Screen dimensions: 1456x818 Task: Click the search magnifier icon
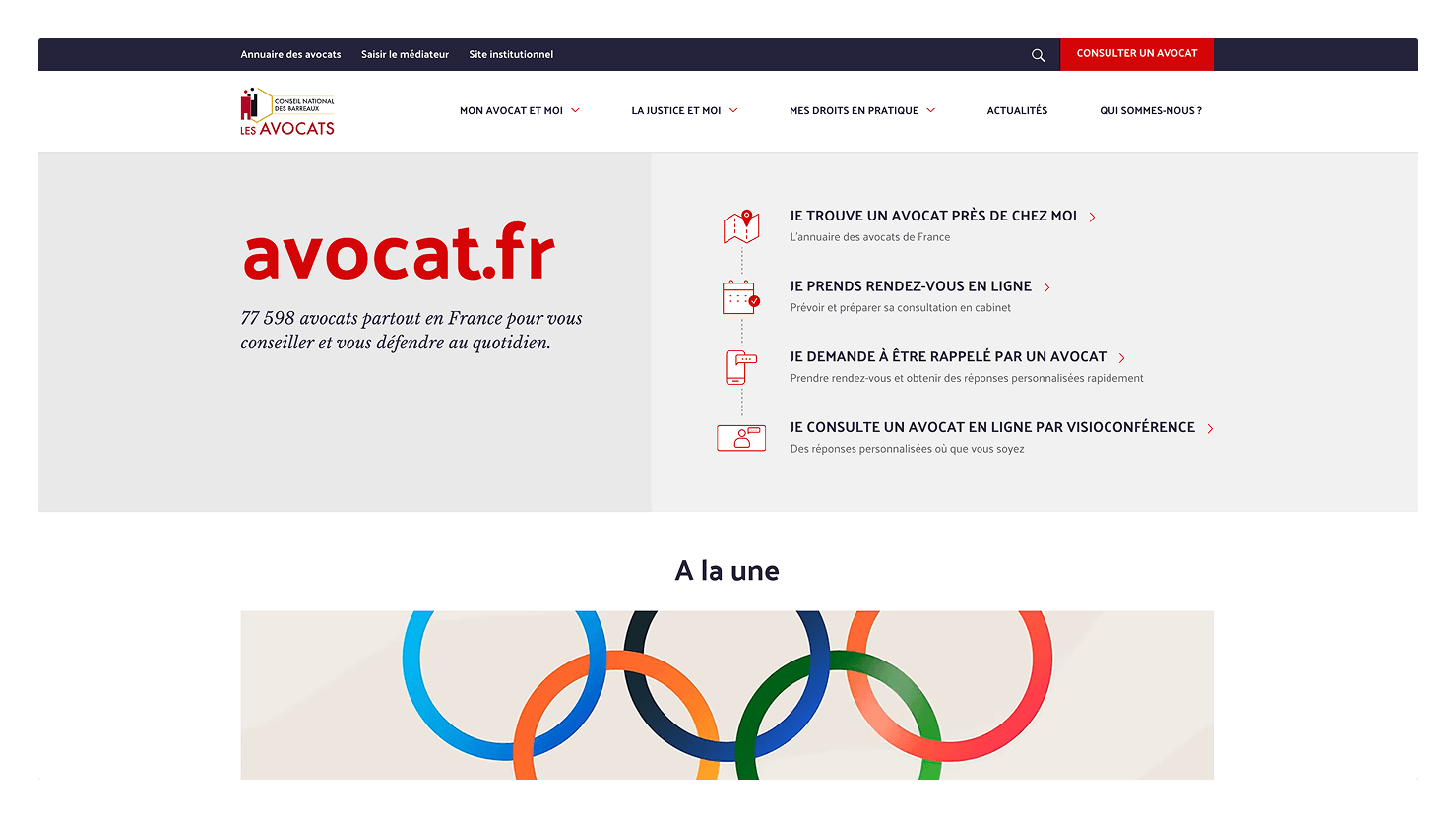coord(1038,55)
